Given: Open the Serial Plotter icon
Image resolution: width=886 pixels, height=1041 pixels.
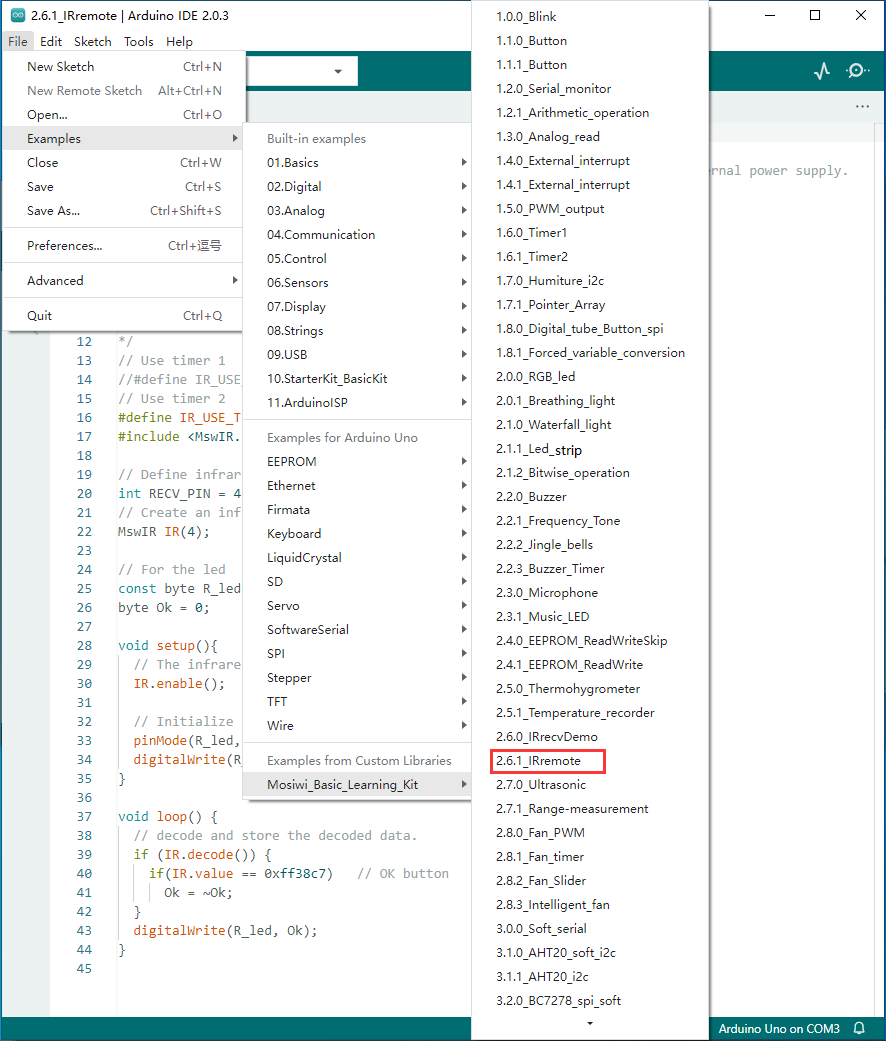Looking at the screenshot, I should (822, 71).
